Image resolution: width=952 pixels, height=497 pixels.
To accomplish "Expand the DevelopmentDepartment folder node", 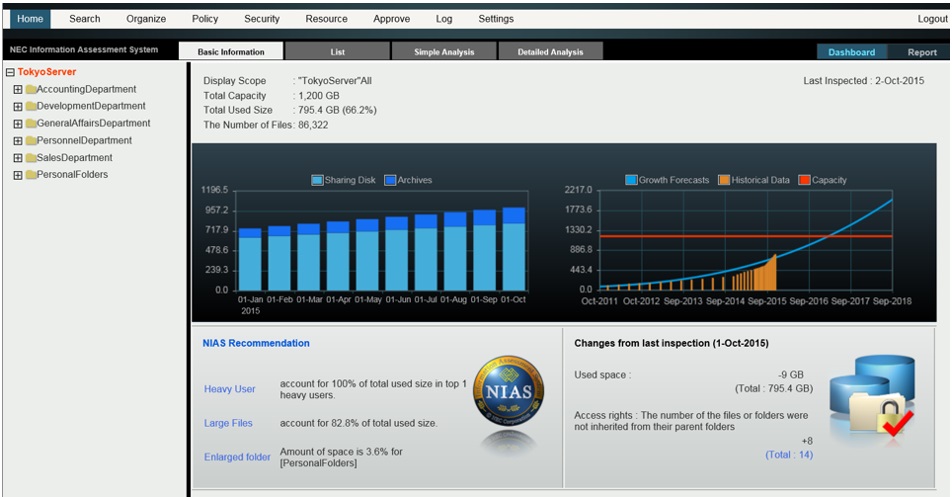I will point(18,106).
